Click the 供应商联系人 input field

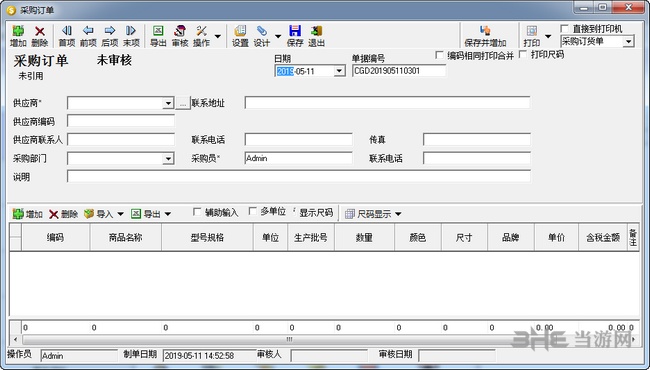(x=121, y=139)
